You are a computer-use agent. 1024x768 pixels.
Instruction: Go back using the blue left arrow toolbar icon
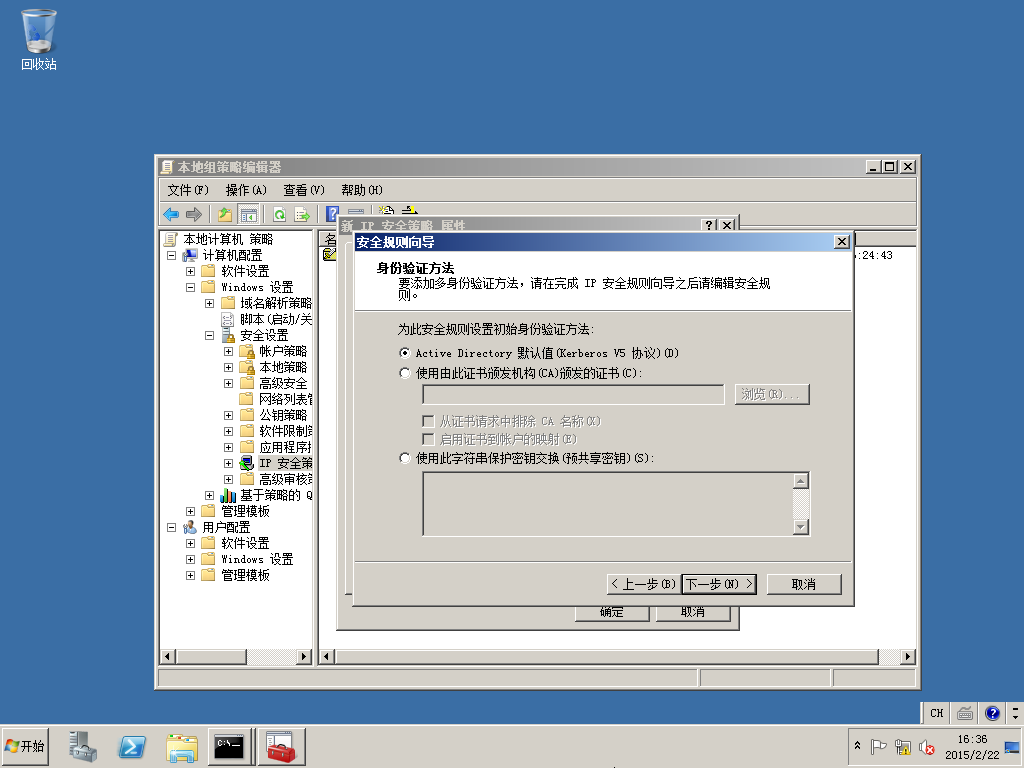[171, 214]
